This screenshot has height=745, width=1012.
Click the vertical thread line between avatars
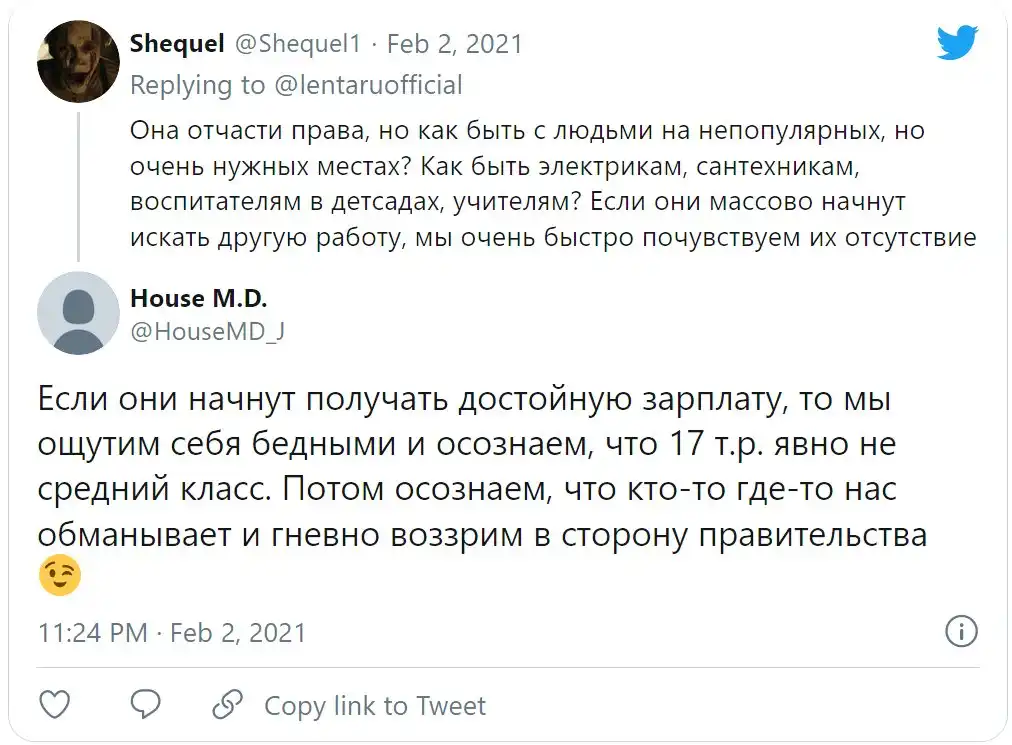tap(78, 180)
